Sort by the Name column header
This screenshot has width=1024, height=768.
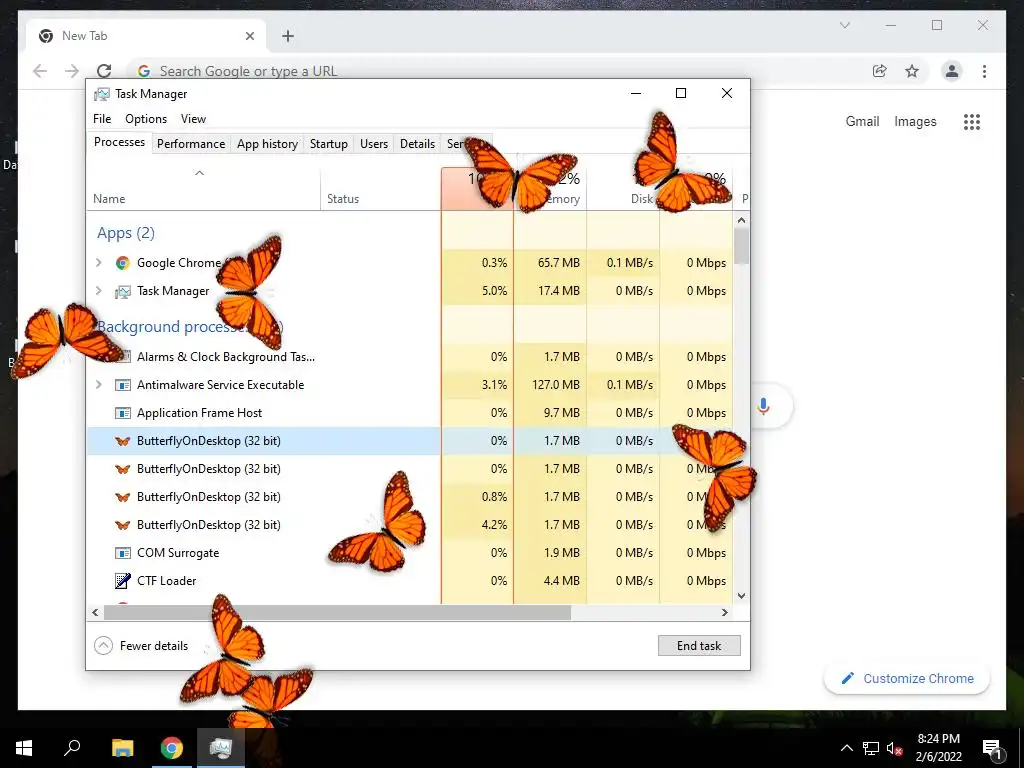click(x=203, y=189)
